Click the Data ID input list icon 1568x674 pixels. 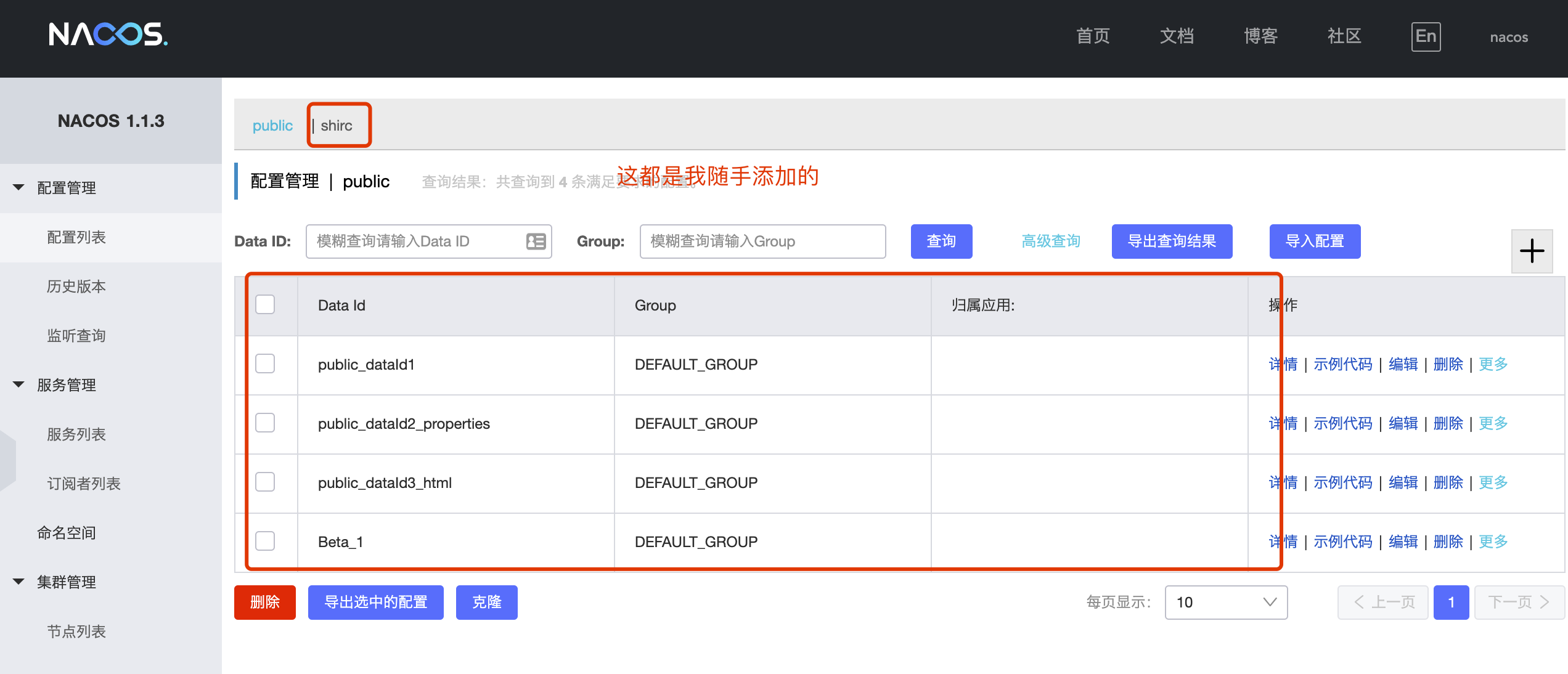click(536, 242)
